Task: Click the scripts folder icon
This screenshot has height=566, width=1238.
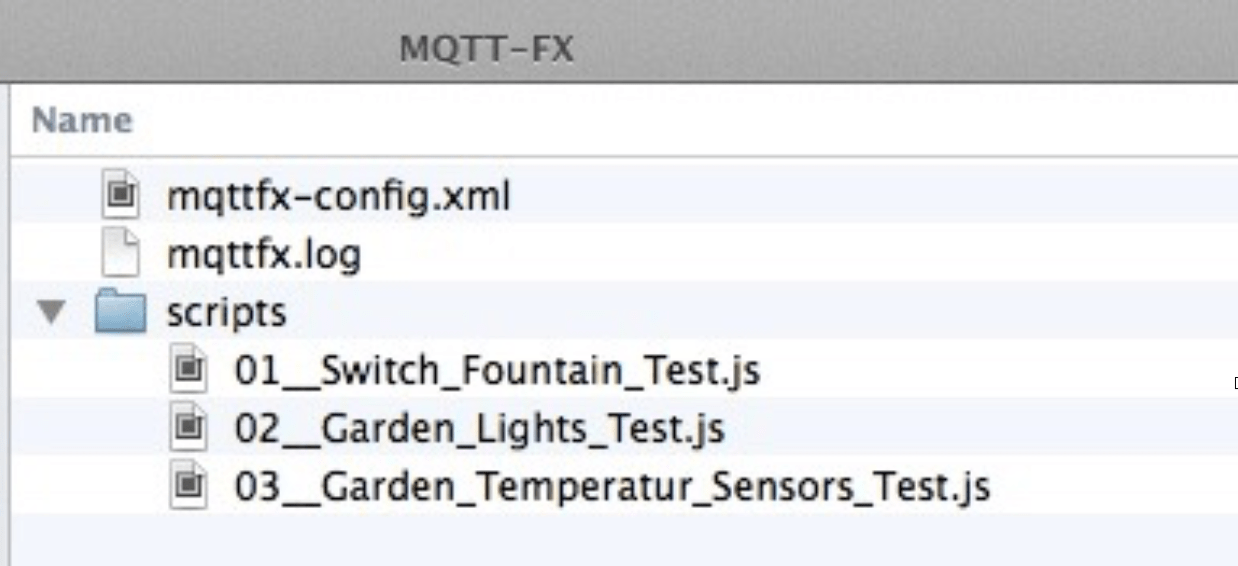Action: click(121, 313)
